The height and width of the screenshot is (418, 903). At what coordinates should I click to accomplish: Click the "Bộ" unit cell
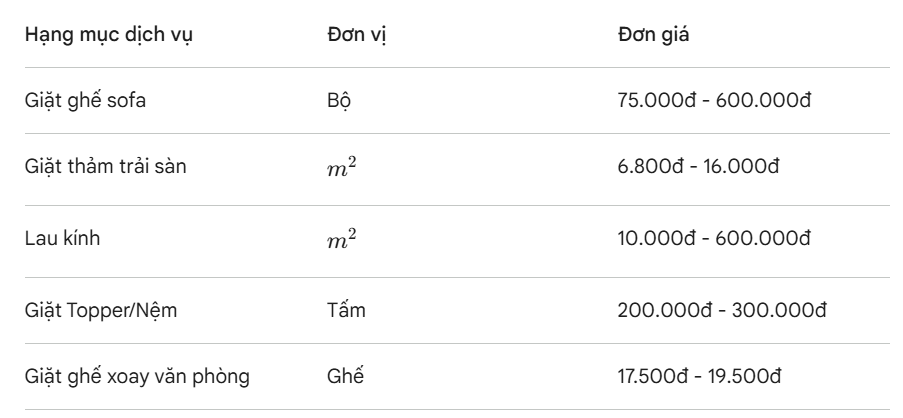tap(339, 101)
